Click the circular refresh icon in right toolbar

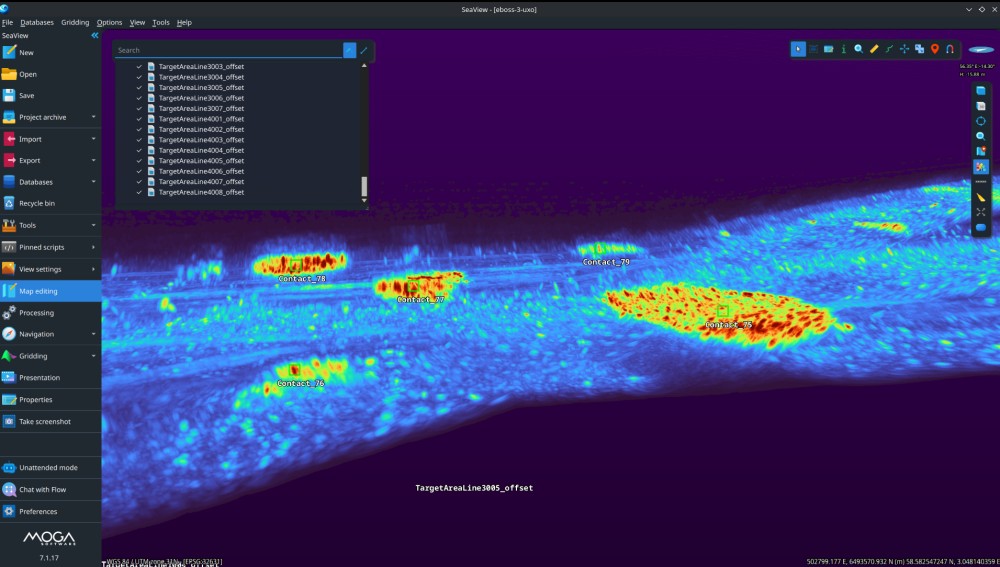[981, 121]
